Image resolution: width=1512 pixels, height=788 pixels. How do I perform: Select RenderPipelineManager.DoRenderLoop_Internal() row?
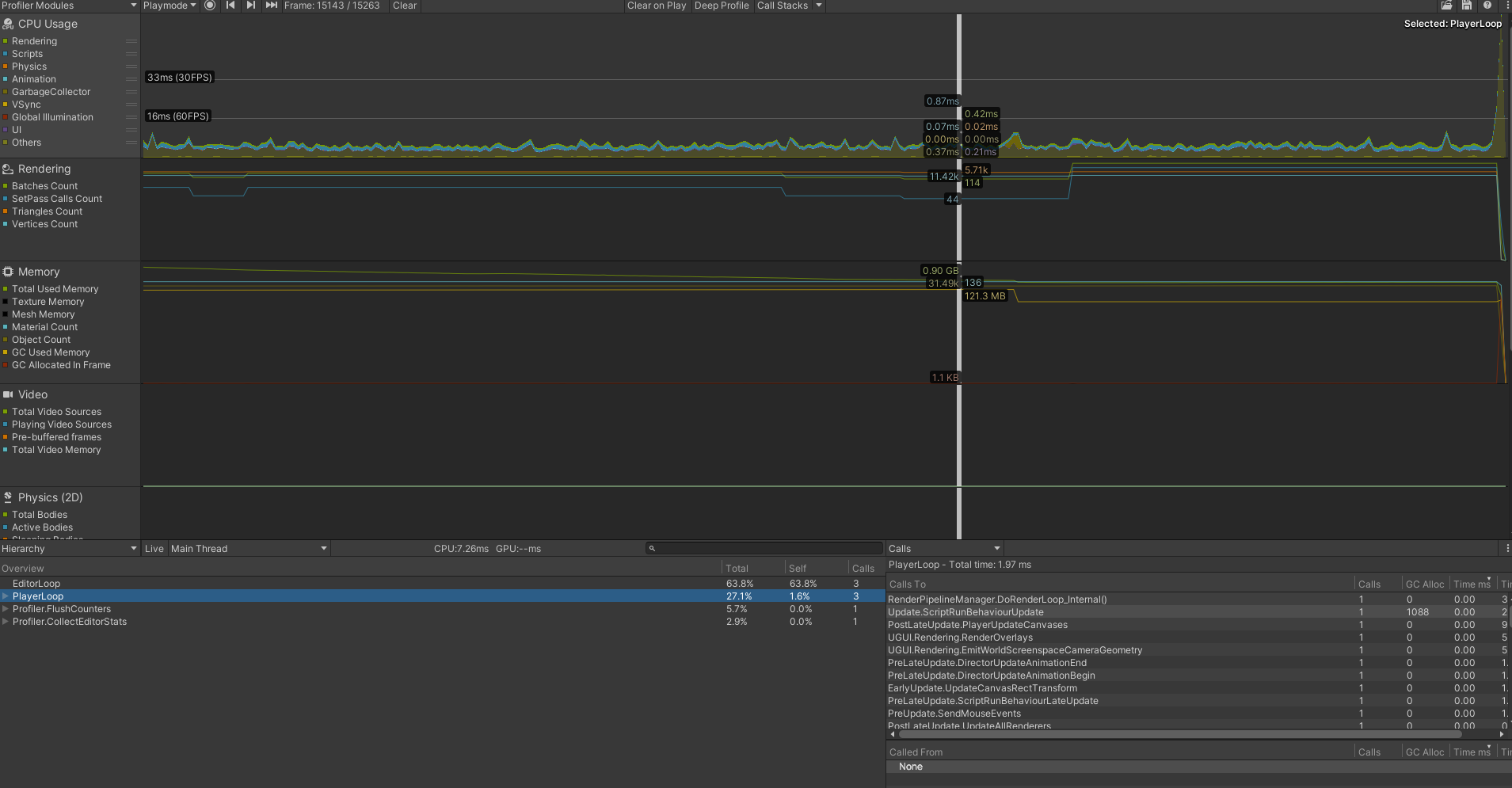(1198, 600)
